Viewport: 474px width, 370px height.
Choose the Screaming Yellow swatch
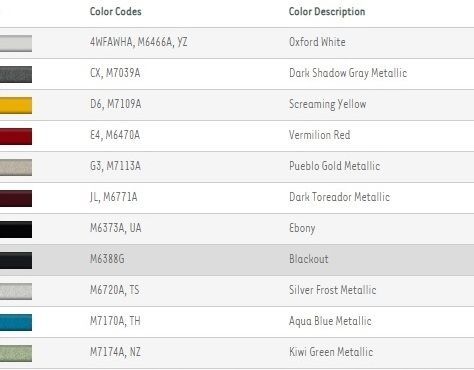point(16,105)
